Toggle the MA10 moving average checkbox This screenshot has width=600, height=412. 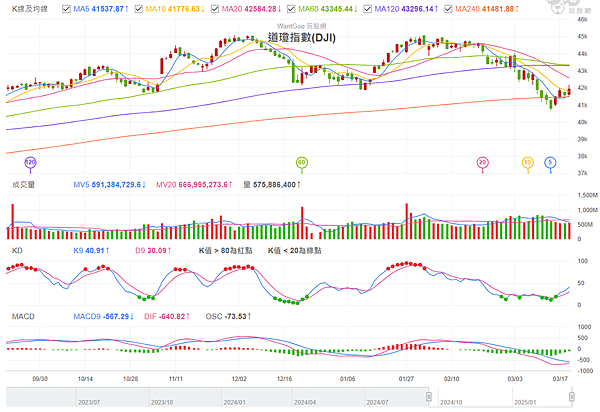(139, 8)
